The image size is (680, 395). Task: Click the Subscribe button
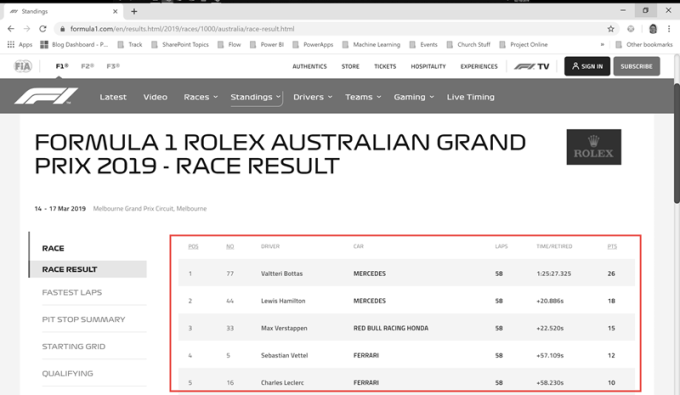tap(636, 66)
